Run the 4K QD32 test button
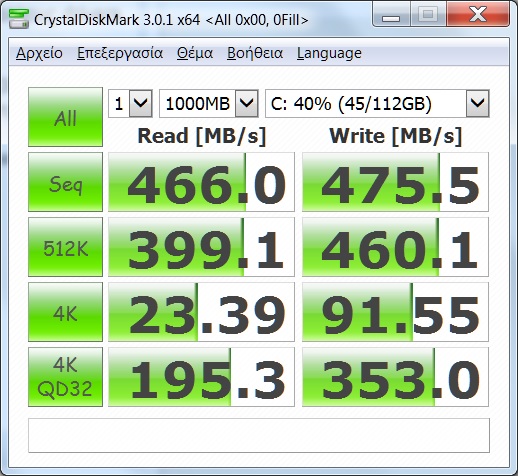 pos(65,377)
